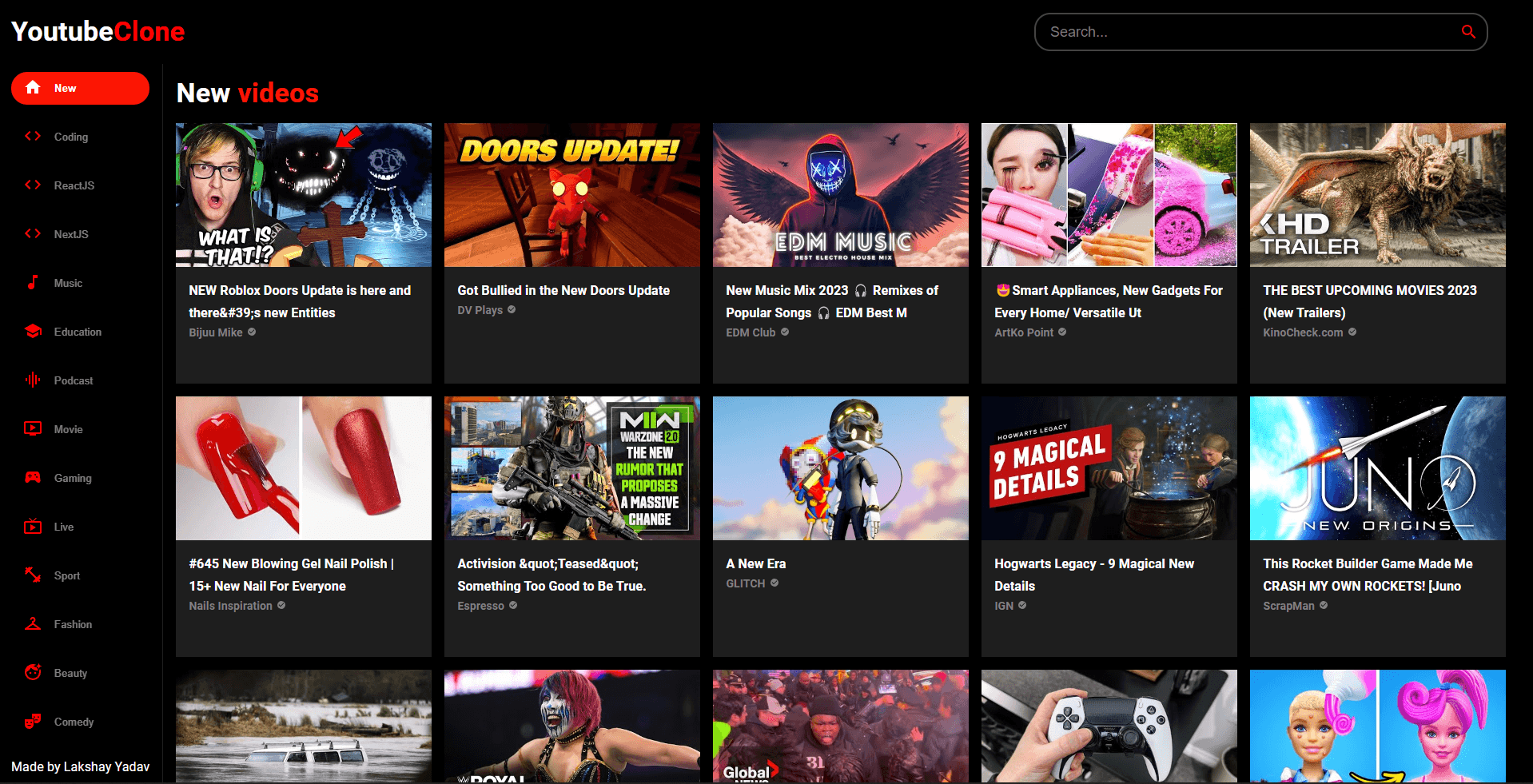Click the Movie screen icon
This screenshot has width=1533, height=784.
point(33,429)
